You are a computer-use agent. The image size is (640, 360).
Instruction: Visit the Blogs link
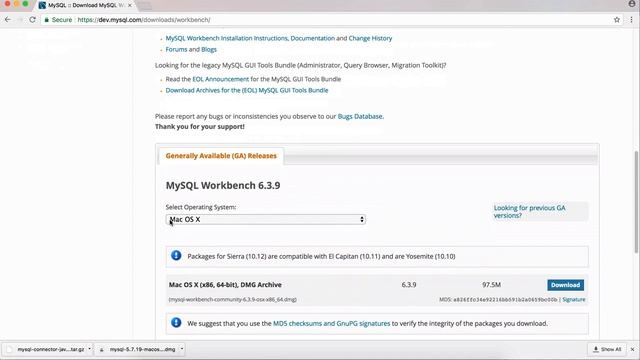[x=209, y=49]
